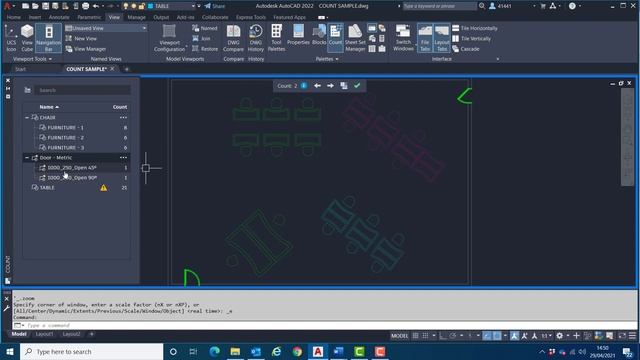Screen dimensions: 640x360
Task: Open Sheet Set Manager
Action: 355,38
